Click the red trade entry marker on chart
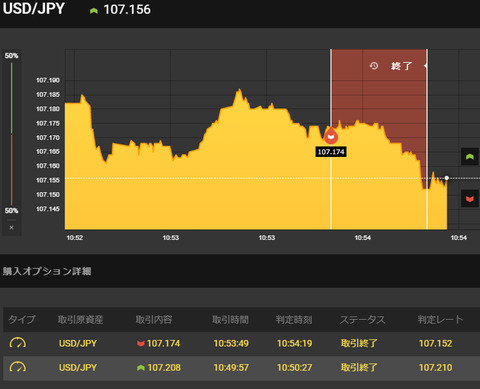Viewport: 480px width, 389px height. [x=331, y=136]
